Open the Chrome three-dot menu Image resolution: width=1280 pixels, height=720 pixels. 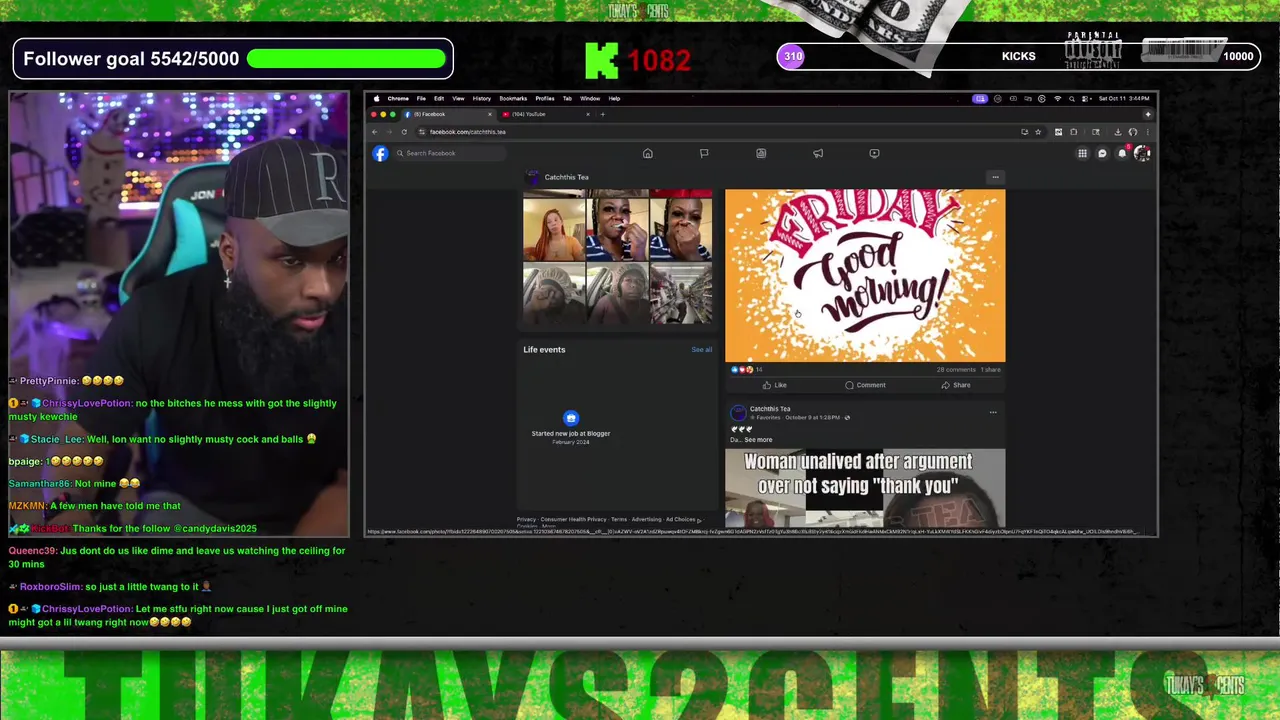(1147, 132)
